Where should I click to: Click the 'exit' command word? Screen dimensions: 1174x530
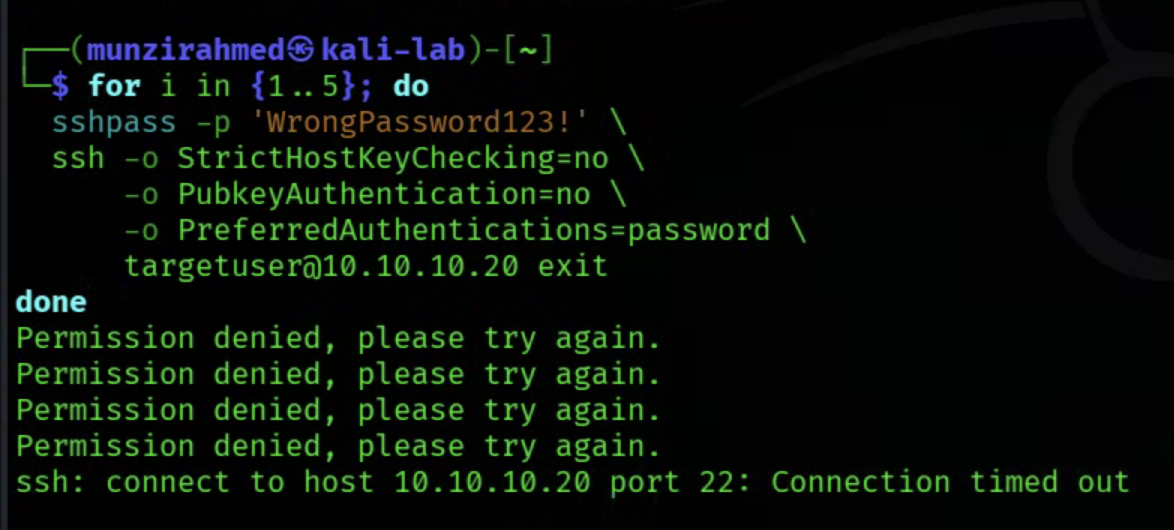(x=573, y=266)
